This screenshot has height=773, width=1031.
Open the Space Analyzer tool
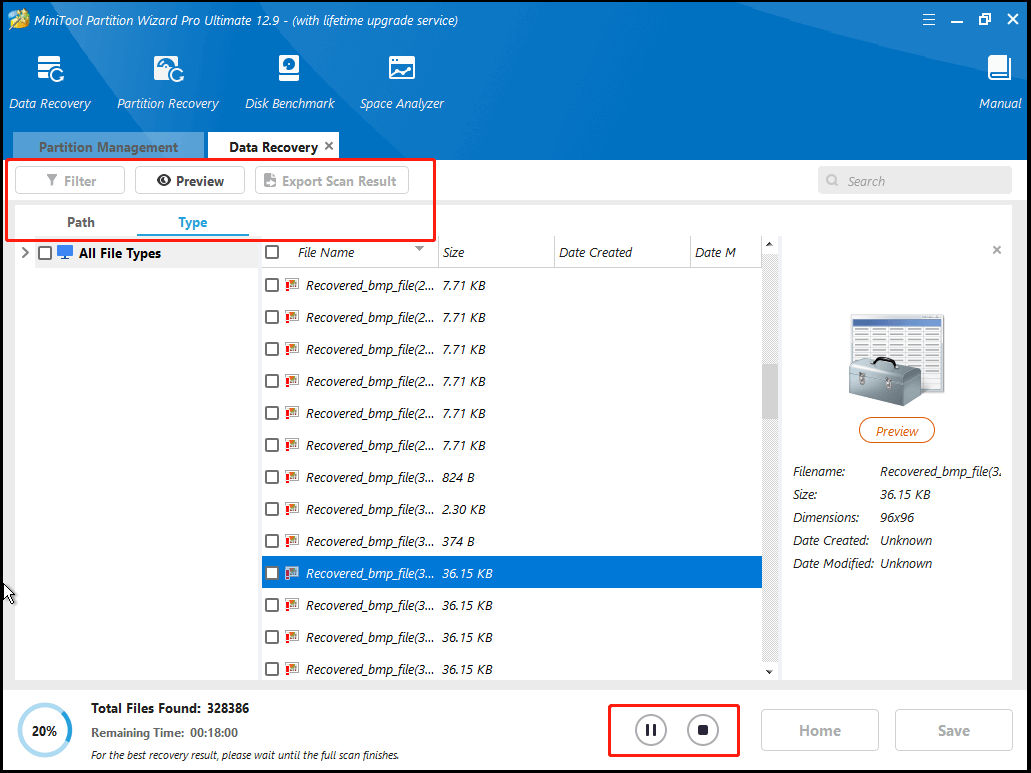tap(402, 82)
